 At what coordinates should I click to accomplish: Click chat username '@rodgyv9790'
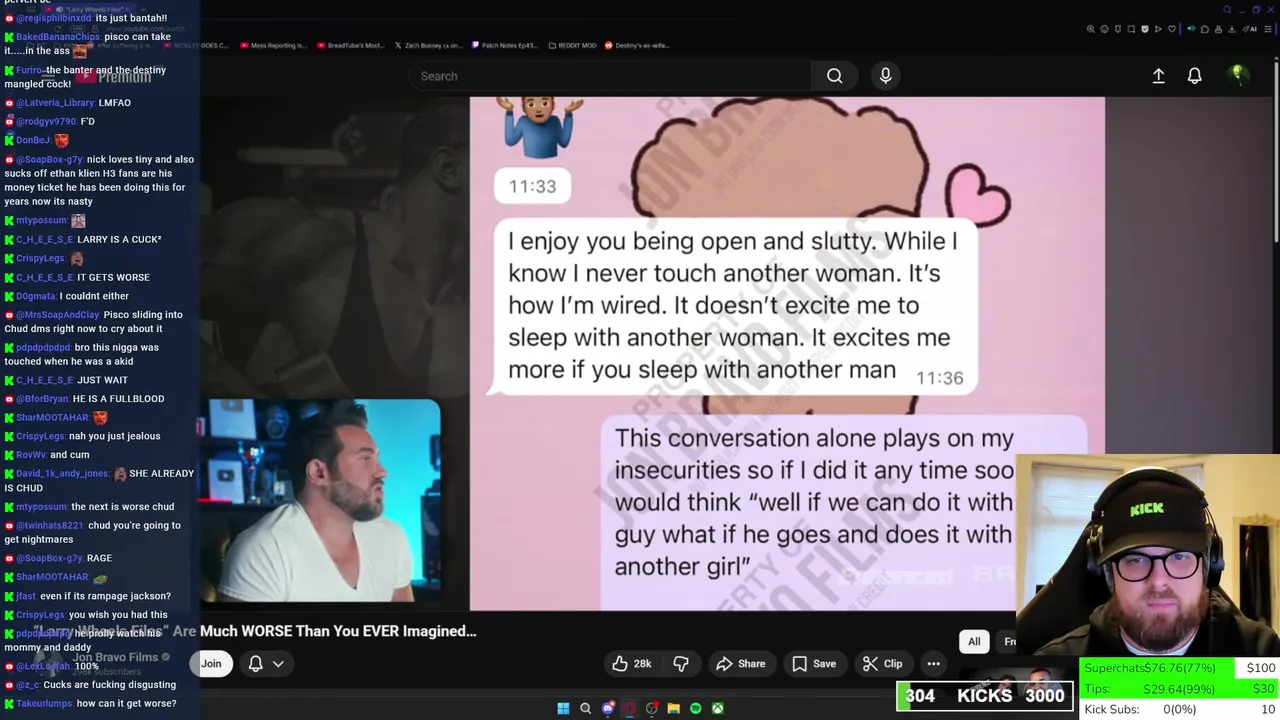(x=46, y=121)
